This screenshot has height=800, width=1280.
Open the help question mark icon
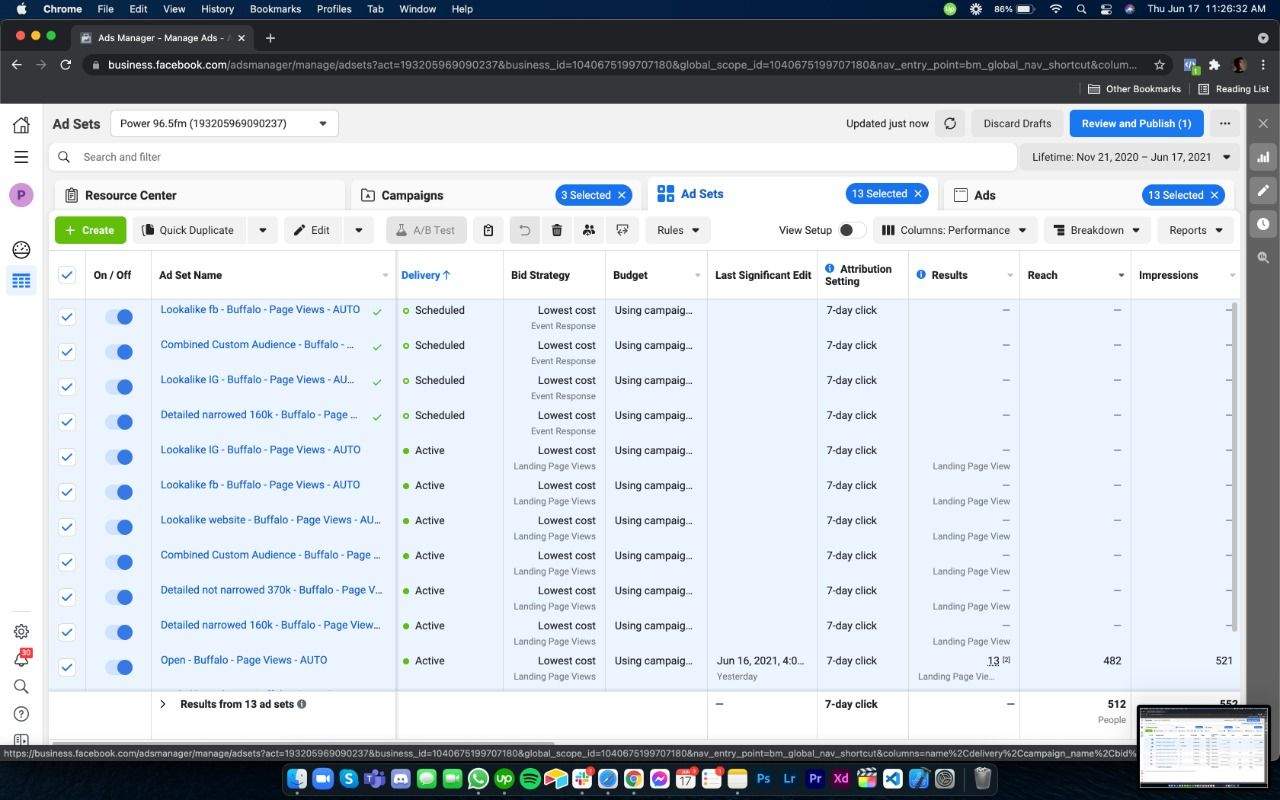click(x=20, y=714)
